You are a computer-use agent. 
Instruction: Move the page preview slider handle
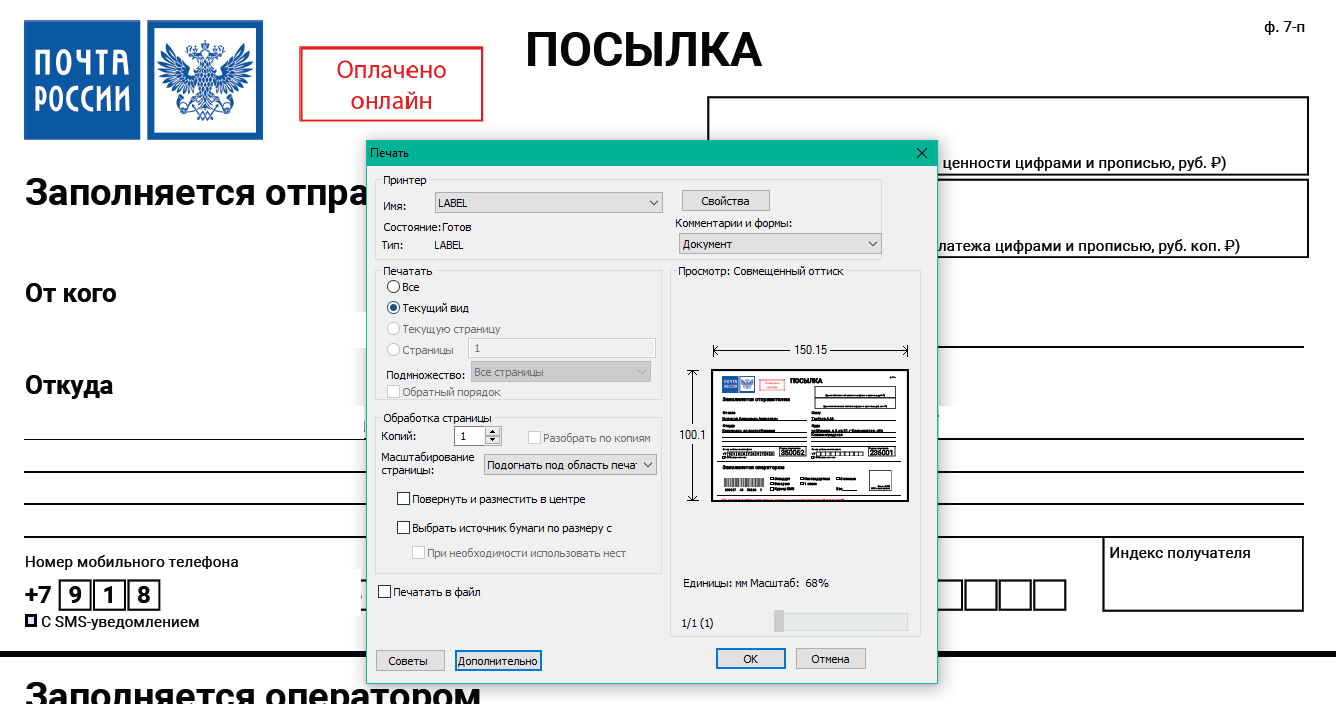[779, 622]
